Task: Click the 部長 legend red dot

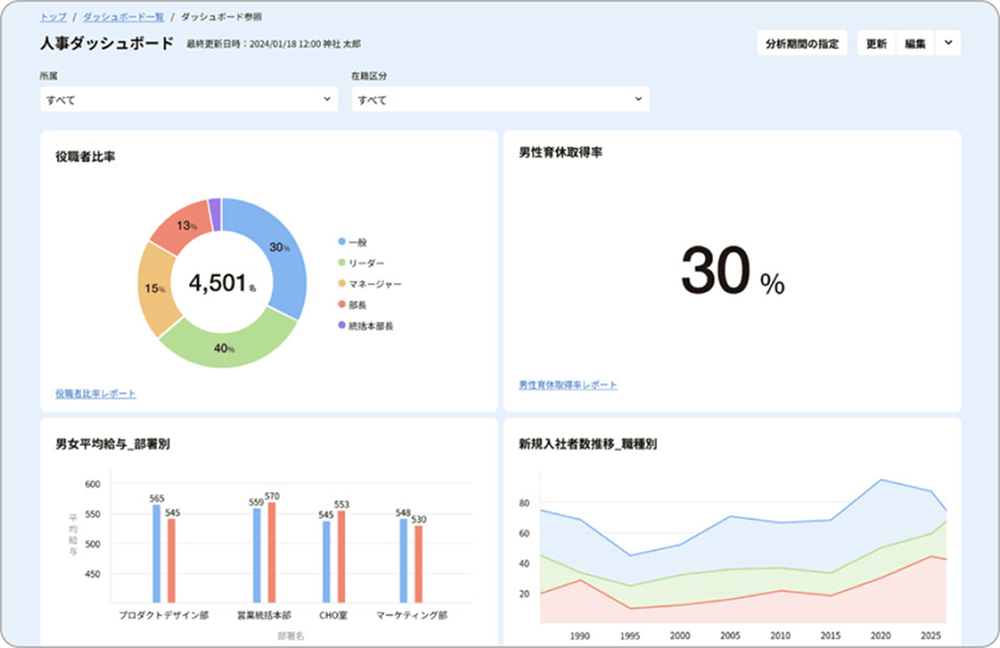Action: [341, 305]
